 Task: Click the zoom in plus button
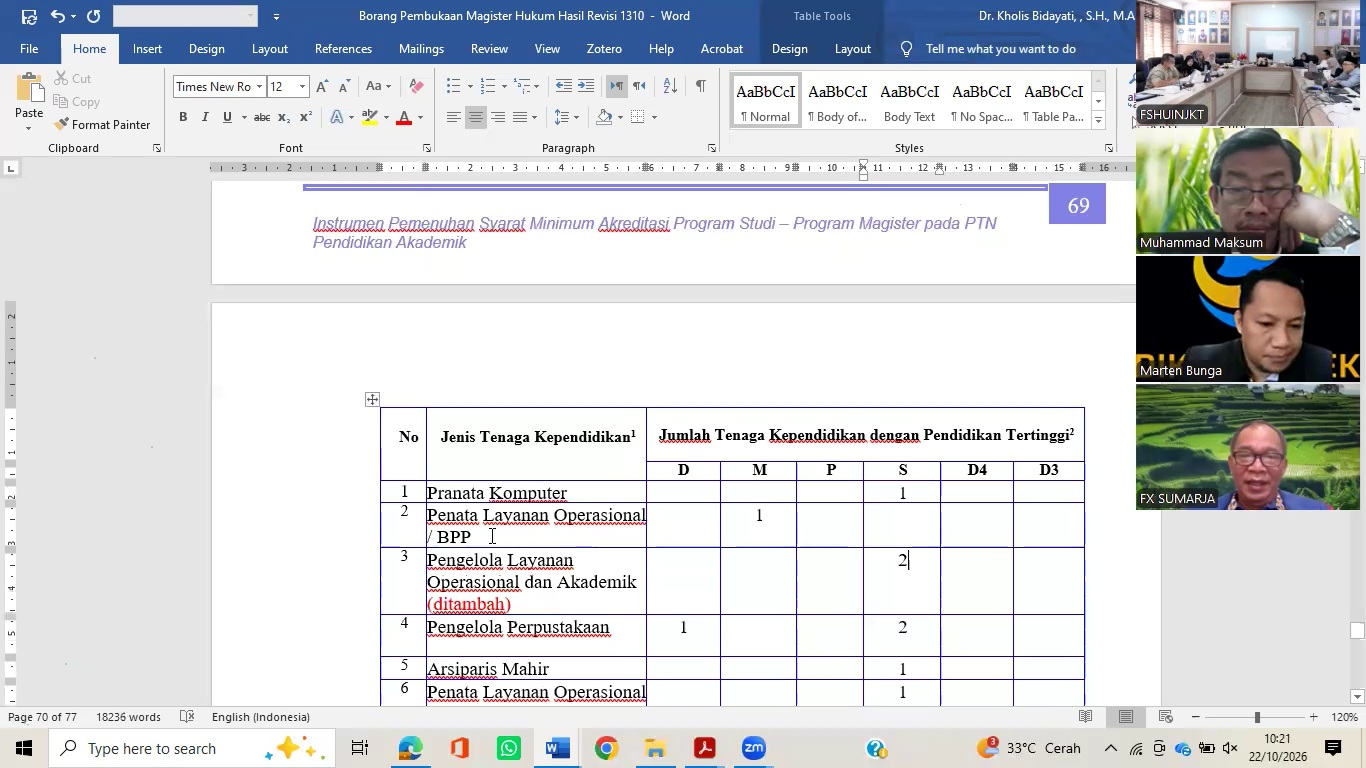point(1313,717)
